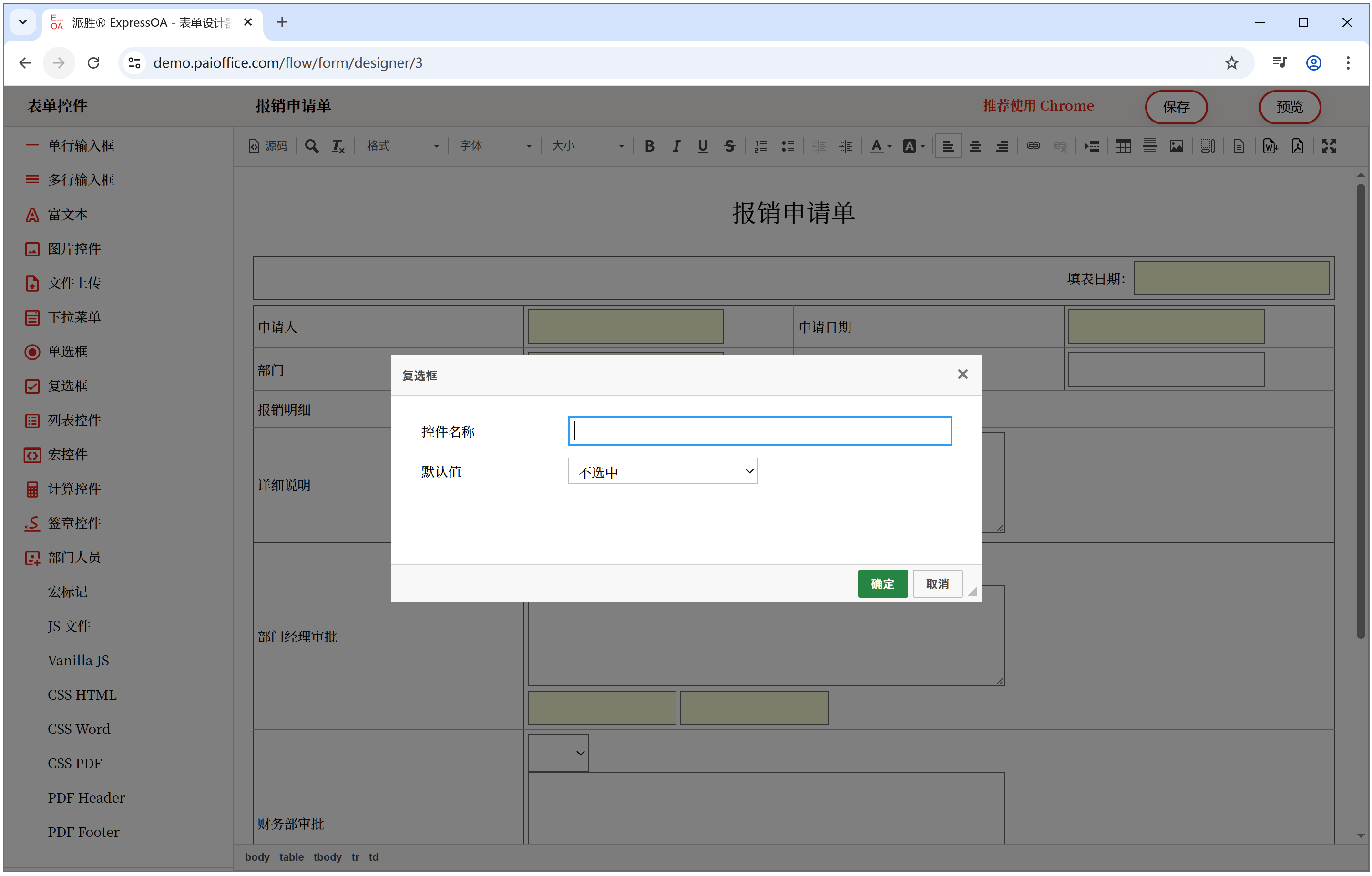Toggle Italic formatting in editor toolbar
Screen dimensions: 1372x876
676,146
